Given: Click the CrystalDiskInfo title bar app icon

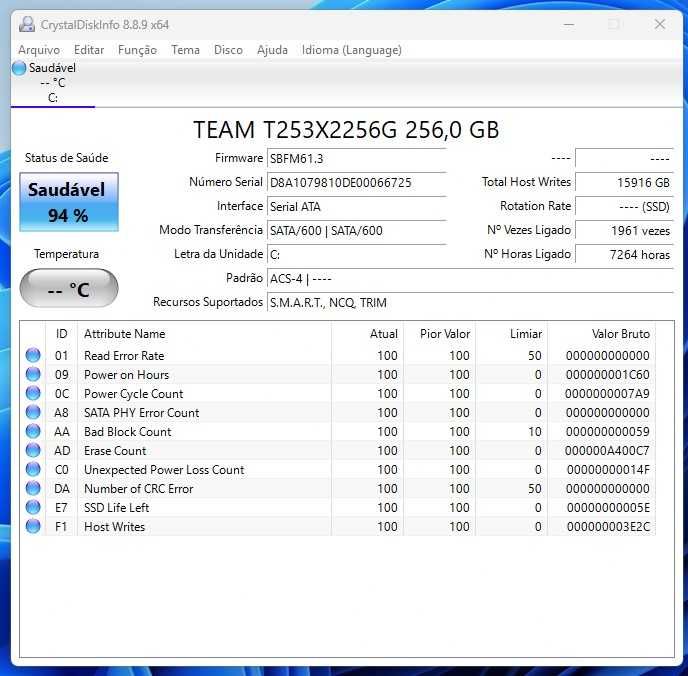Looking at the screenshot, I should click(27, 24).
